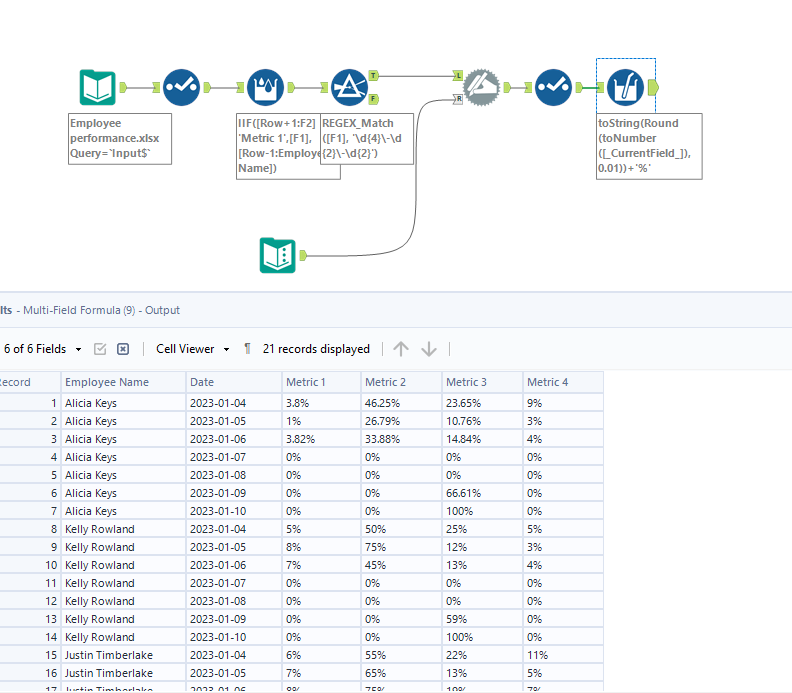Select the Text Input tool at bottom of canvas
792x693 pixels.
278,256
